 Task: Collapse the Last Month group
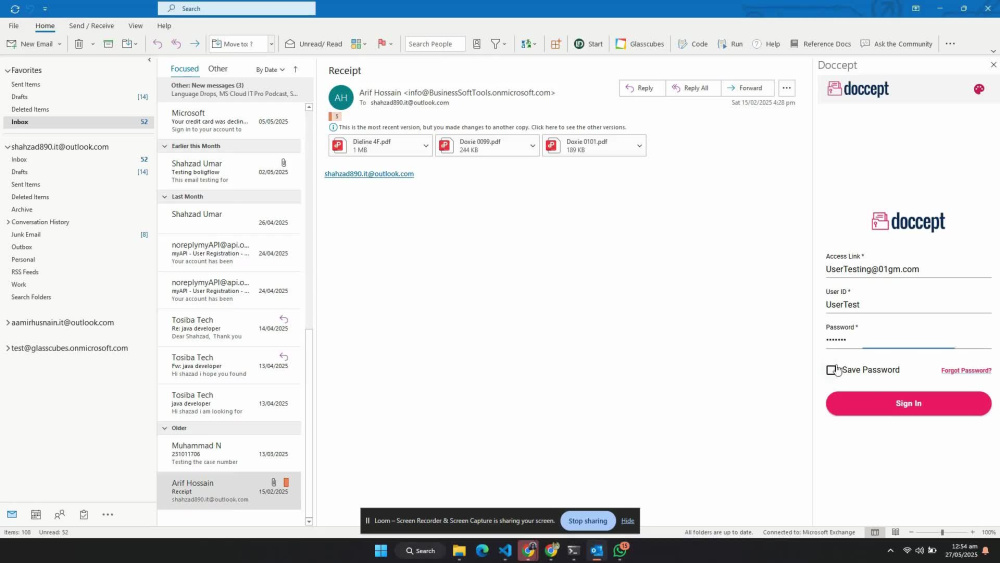click(x=165, y=197)
